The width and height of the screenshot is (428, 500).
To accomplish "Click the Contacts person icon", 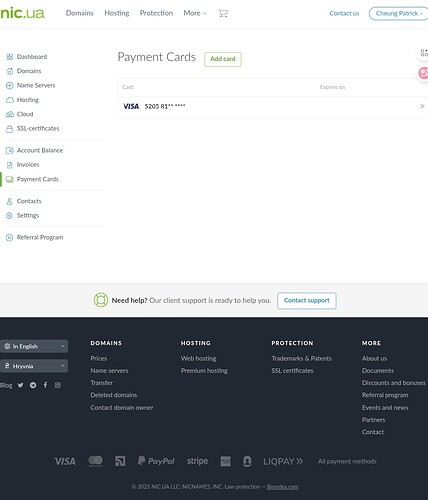I will [x=10, y=201].
